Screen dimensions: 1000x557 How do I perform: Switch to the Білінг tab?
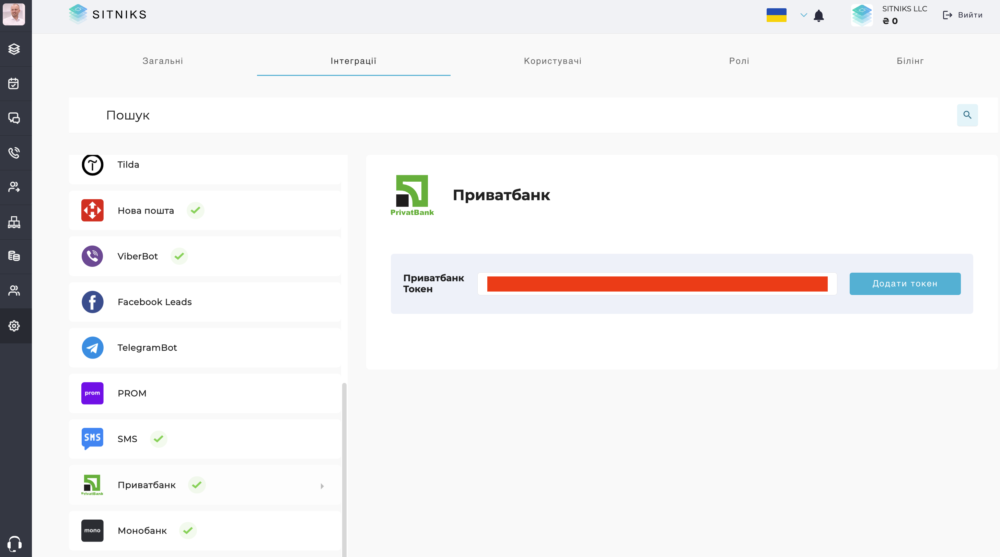[910, 61]
